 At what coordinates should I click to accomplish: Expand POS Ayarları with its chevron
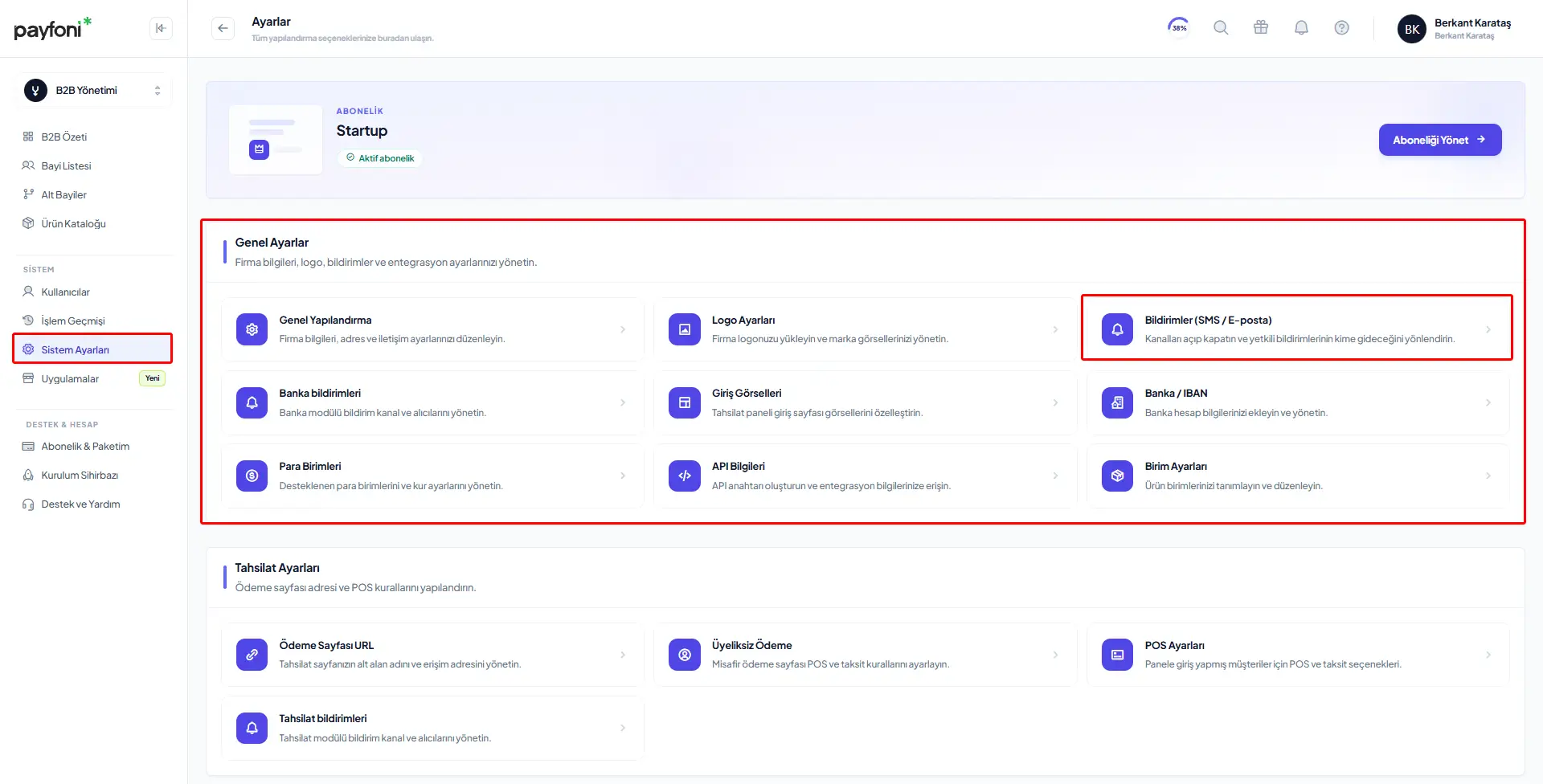1488,655
